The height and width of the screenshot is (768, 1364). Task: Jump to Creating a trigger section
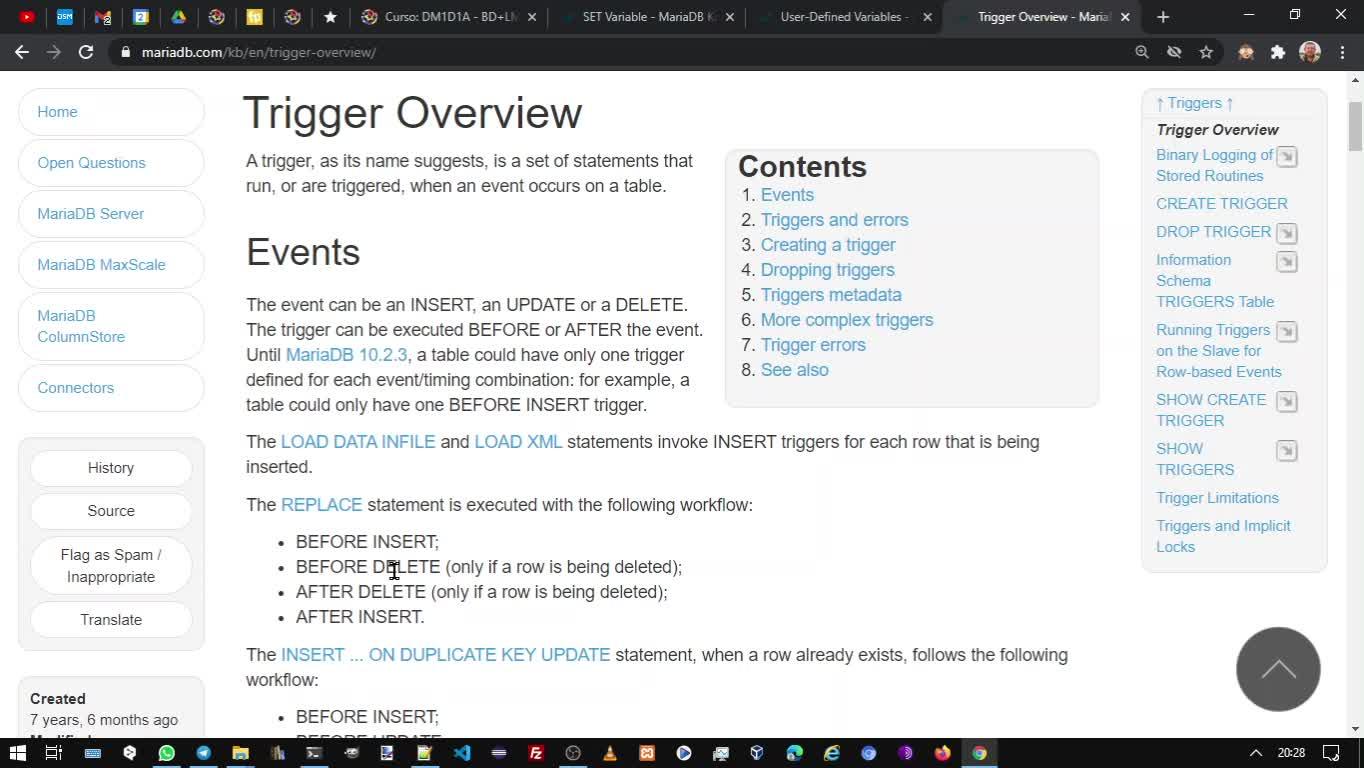[x=828, y=245]
